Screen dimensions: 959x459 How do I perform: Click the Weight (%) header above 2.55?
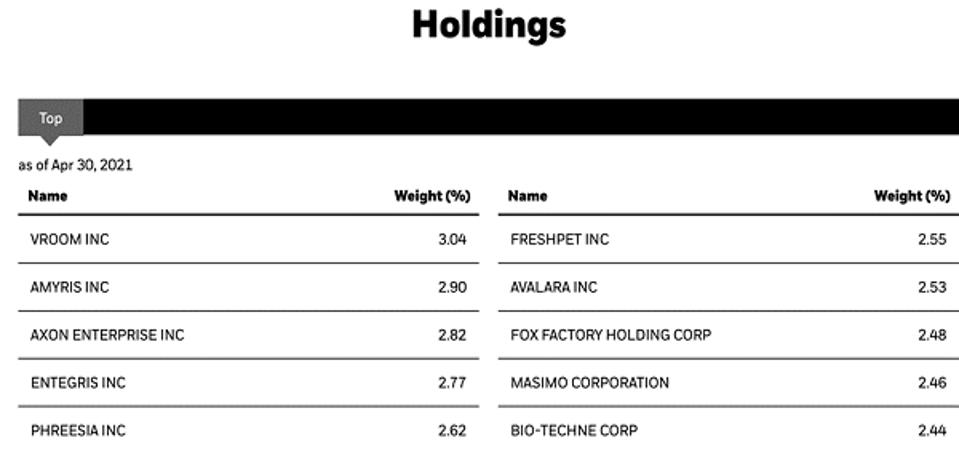point(911,196)
